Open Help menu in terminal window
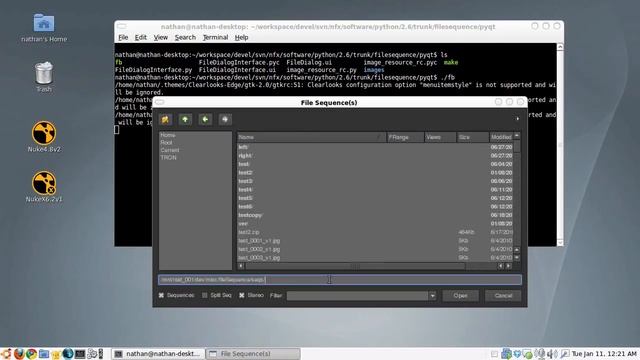 click(x=241, y=37)
